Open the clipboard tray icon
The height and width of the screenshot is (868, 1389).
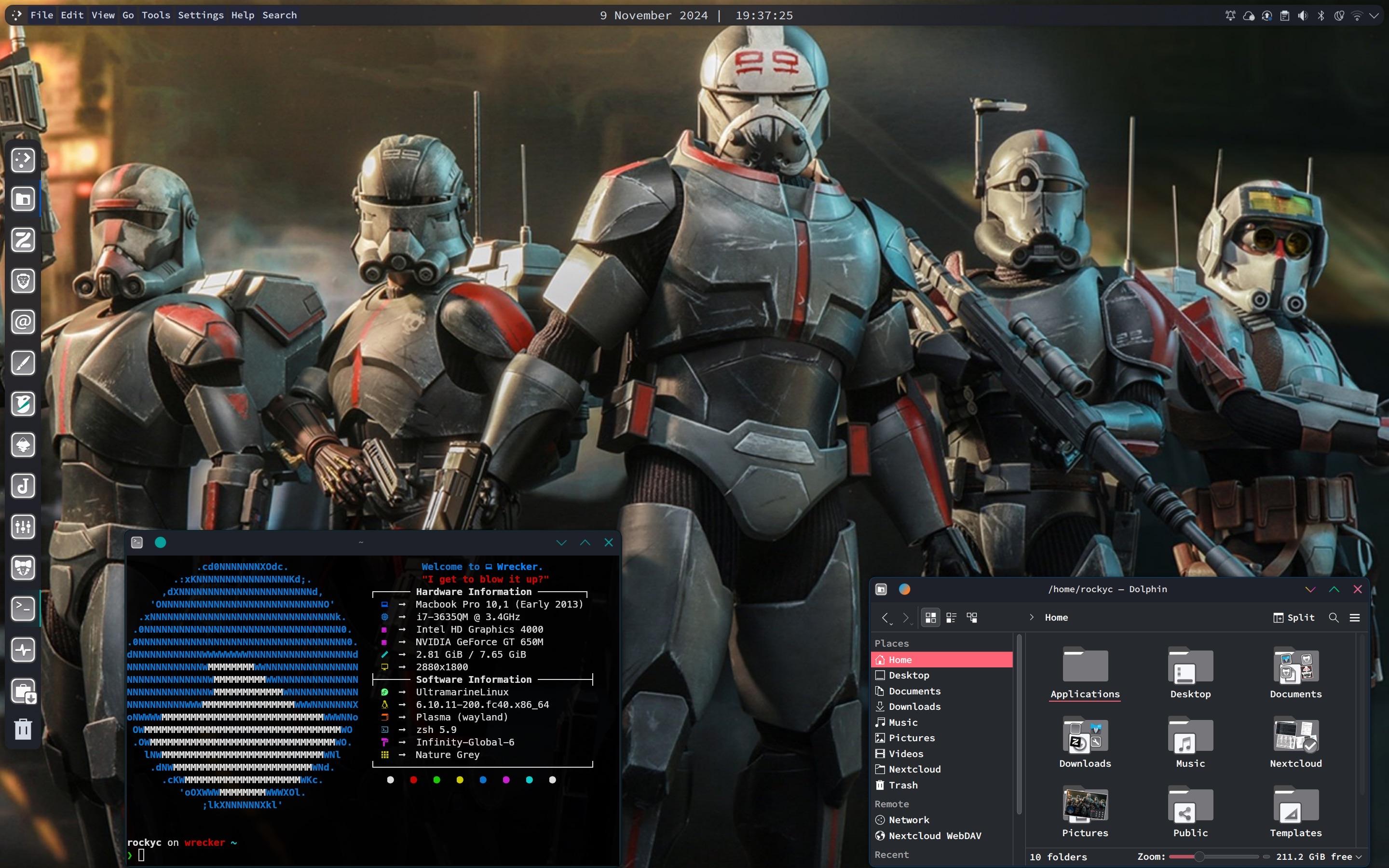click(x=1284, y=15)
